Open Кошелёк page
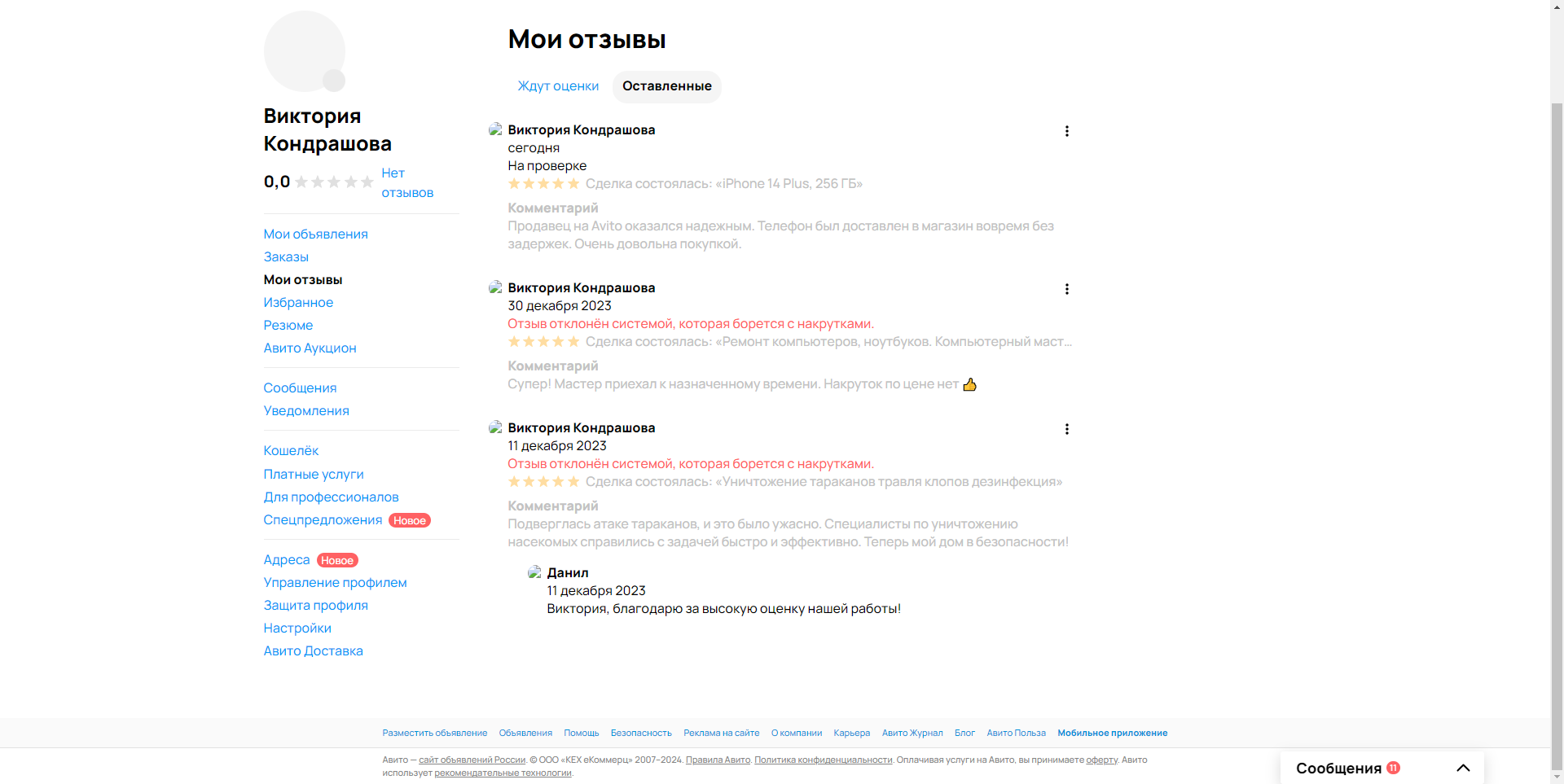This screenshot has width=1564, height=784. (291, 451)
